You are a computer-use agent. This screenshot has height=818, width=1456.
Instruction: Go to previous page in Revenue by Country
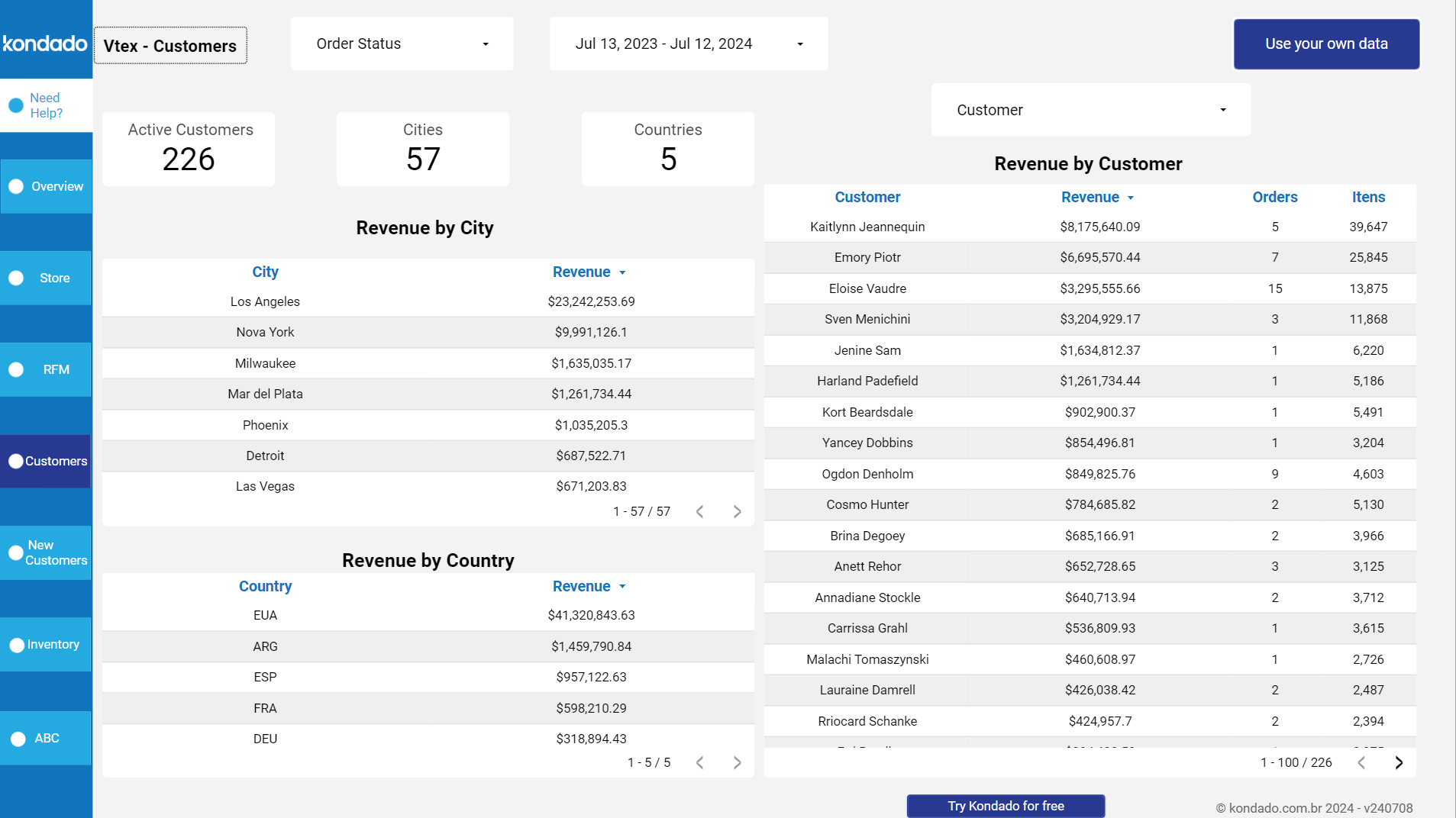(699, 762)
